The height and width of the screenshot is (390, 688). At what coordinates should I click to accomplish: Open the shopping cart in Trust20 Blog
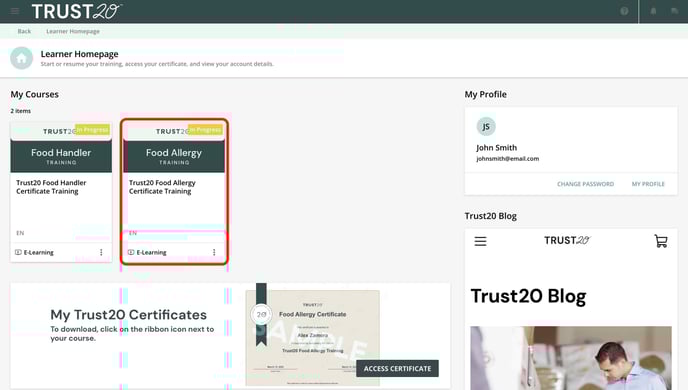click(x=661, y=241)
